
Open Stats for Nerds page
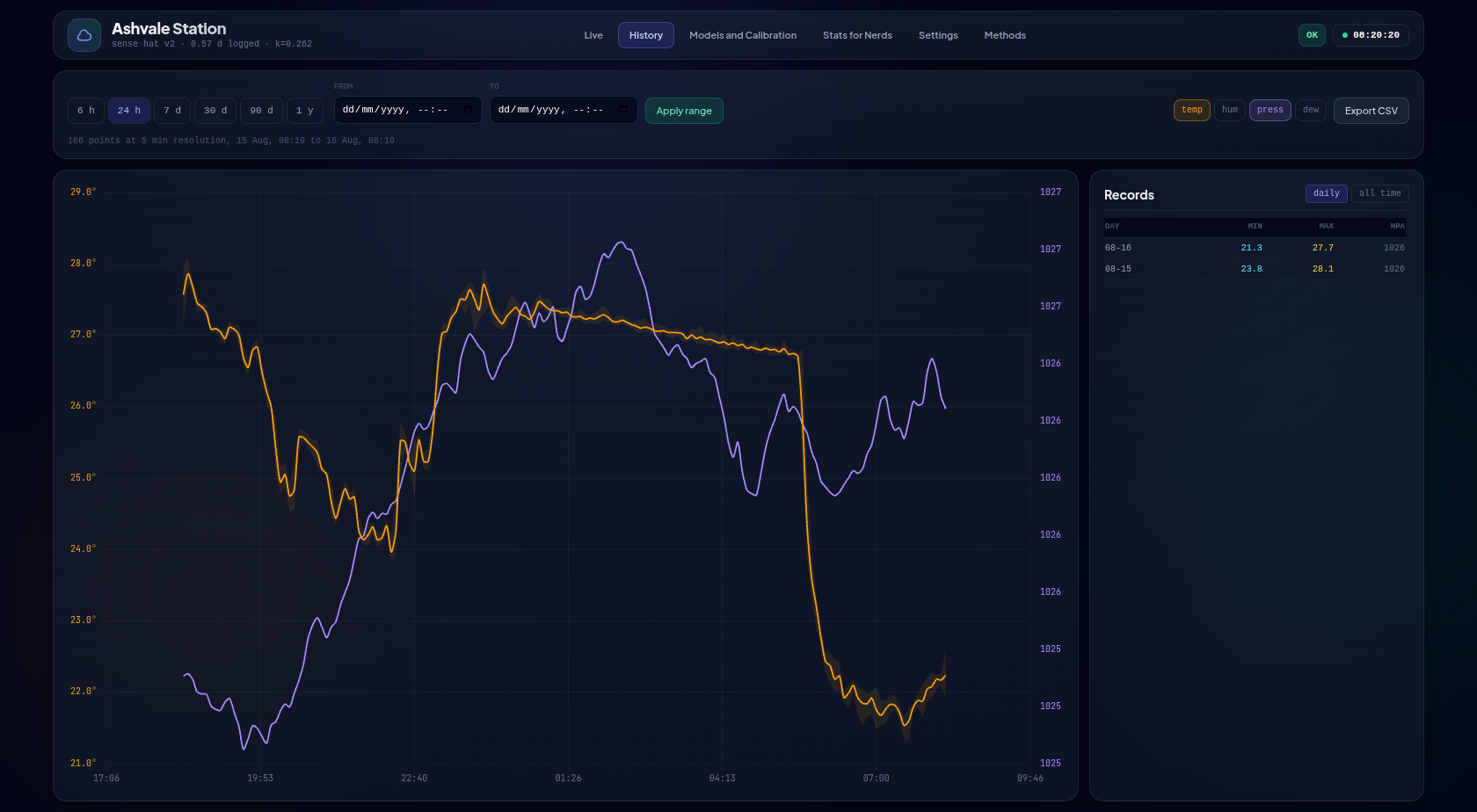(x=857, y=35)
